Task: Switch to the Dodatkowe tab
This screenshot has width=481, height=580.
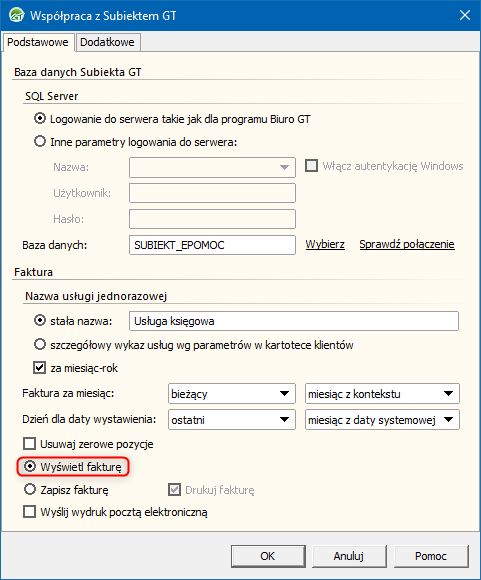Action: coord(107,42)
